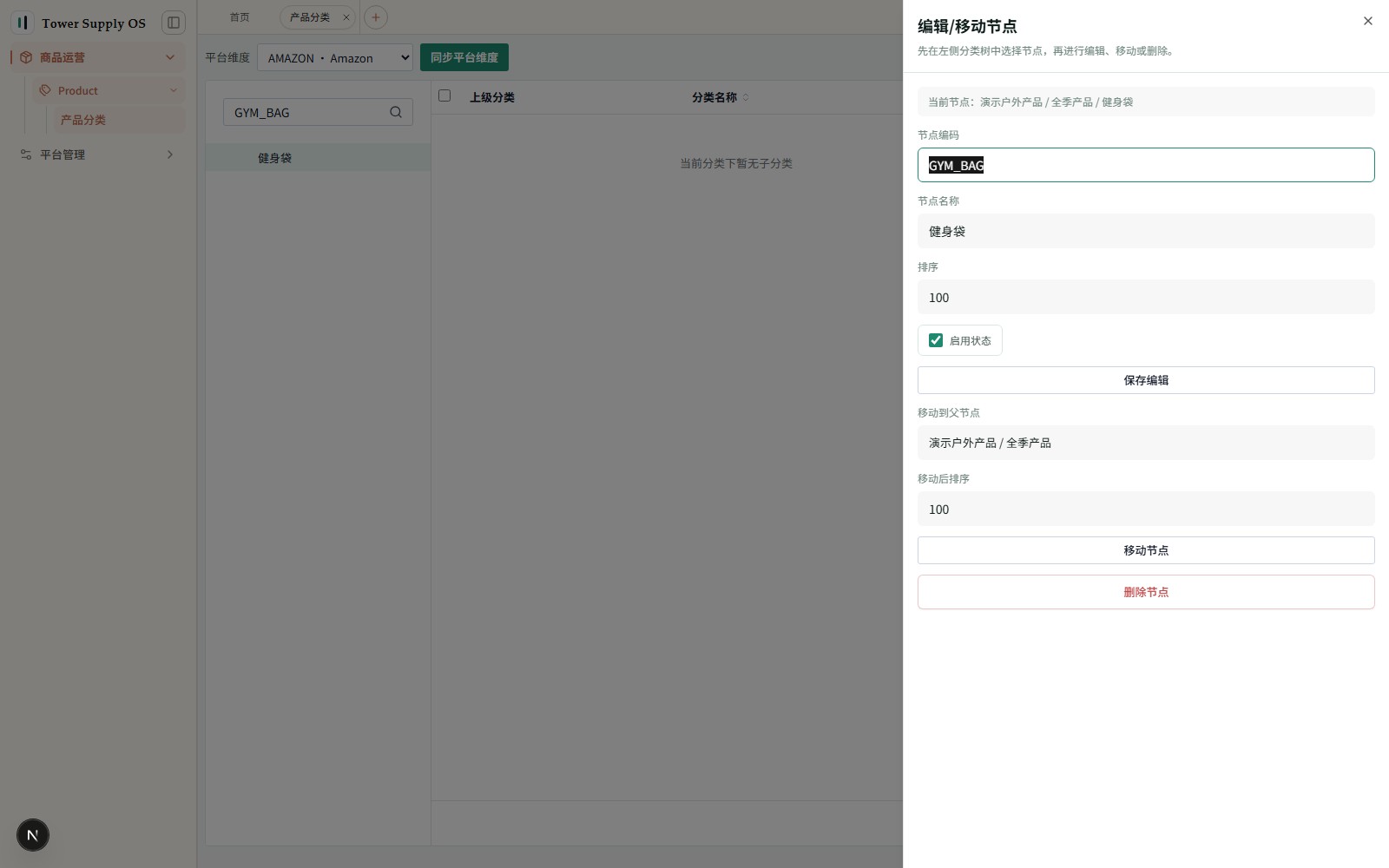Toggle the 启用状态 checkbox
This screenshot has width=1389, height=868.
pos(936,340)
